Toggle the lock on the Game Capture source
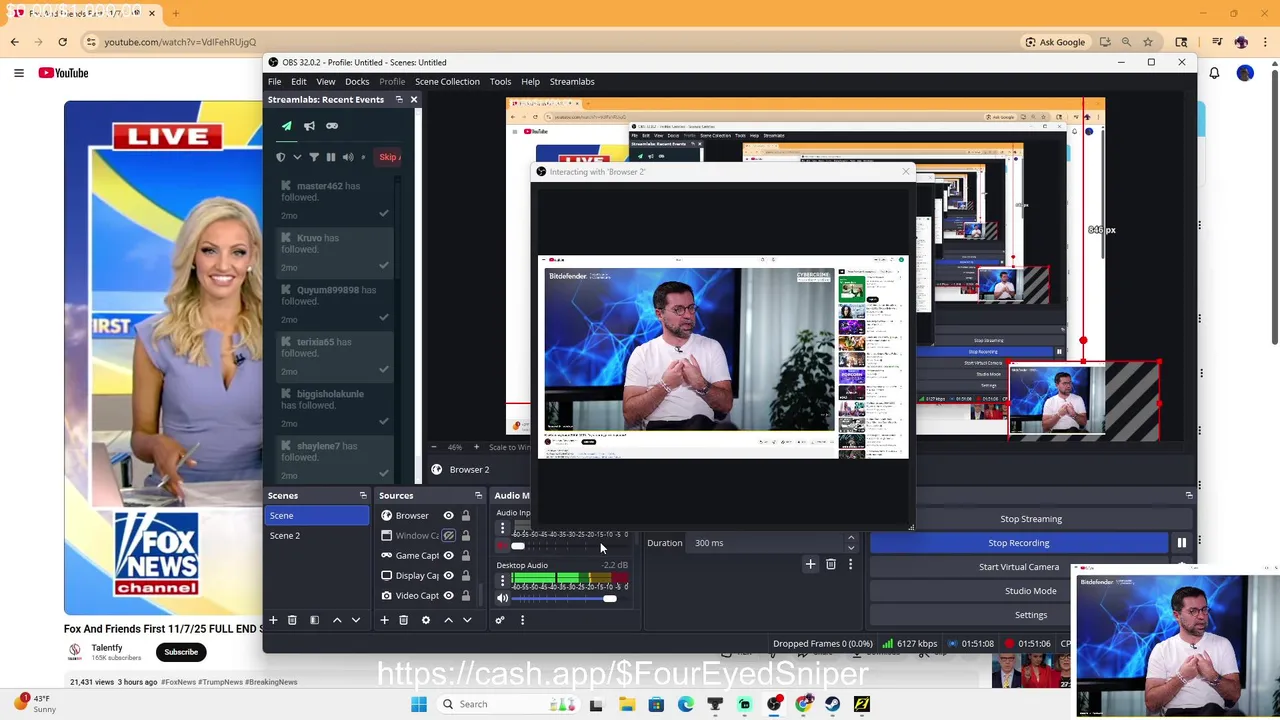 [465, 556]
